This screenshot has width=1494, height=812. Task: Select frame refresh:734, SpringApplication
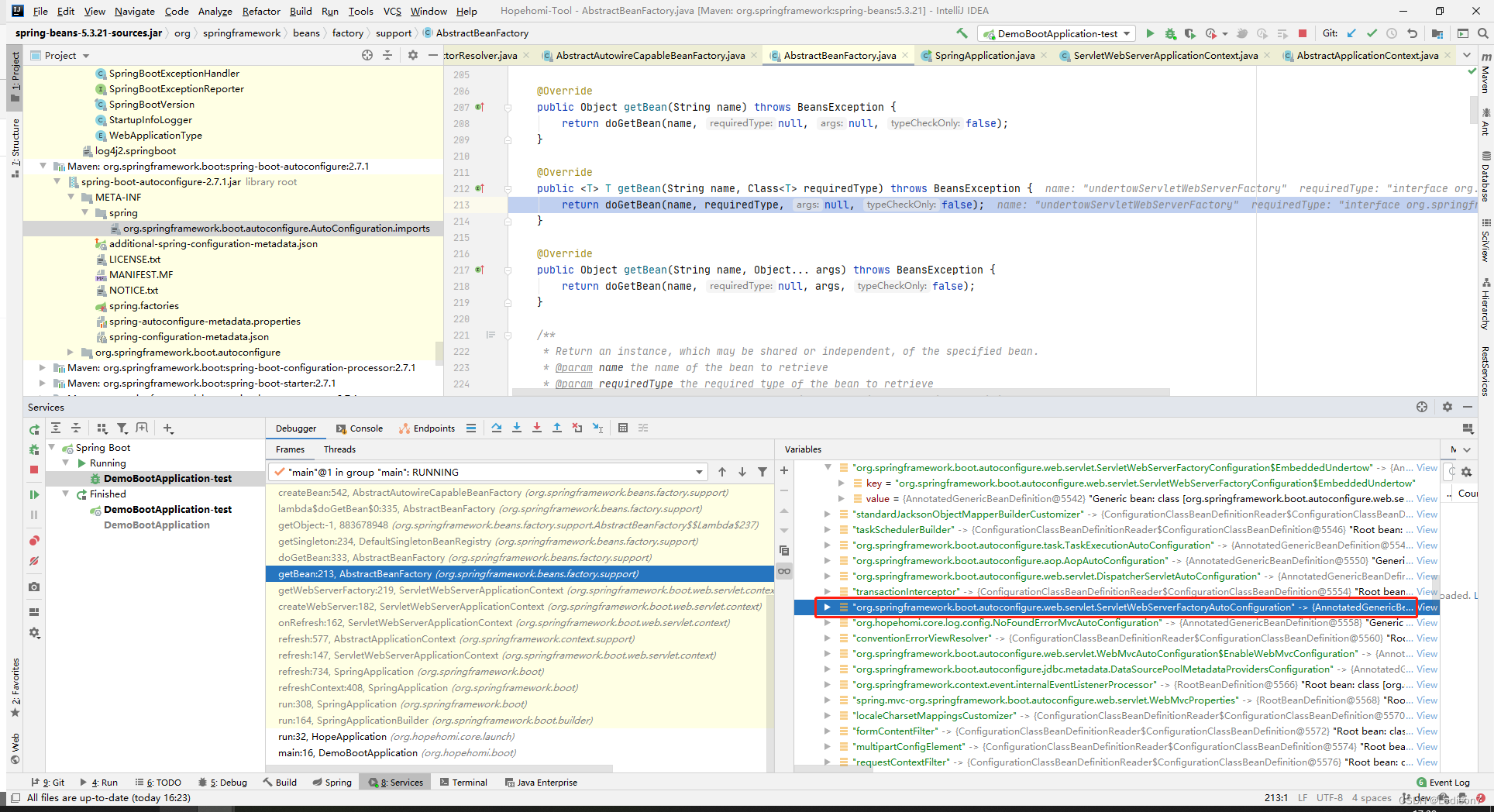tap(519, 671)
